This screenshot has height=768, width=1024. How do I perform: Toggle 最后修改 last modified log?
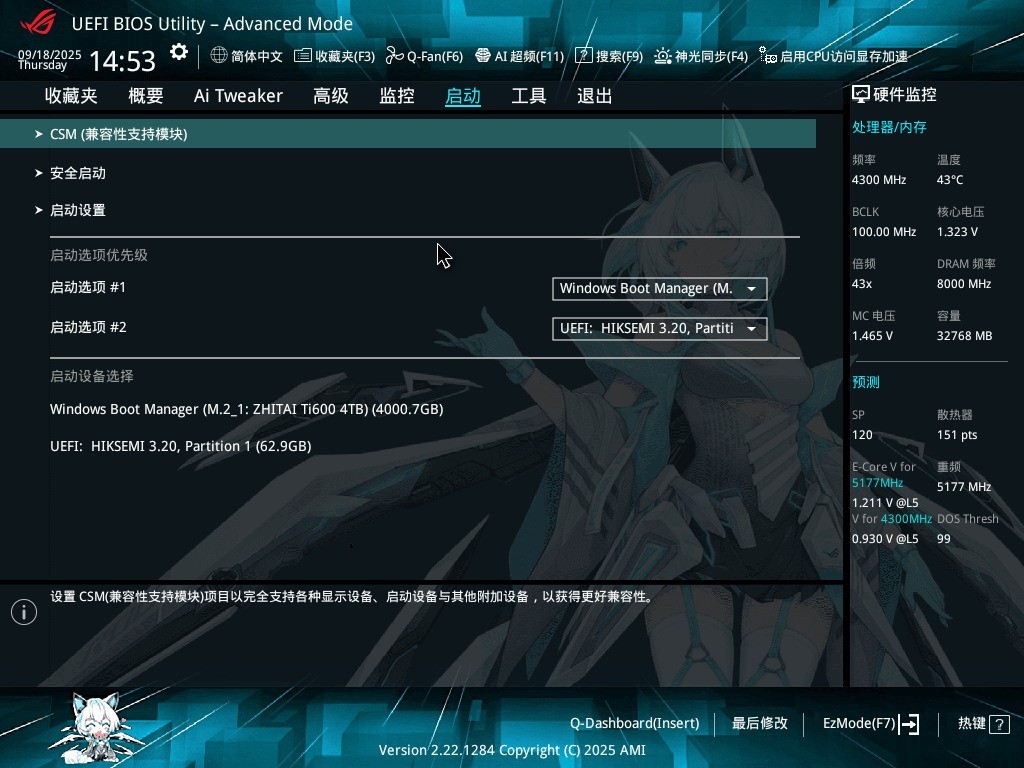[x=760, y=723]
